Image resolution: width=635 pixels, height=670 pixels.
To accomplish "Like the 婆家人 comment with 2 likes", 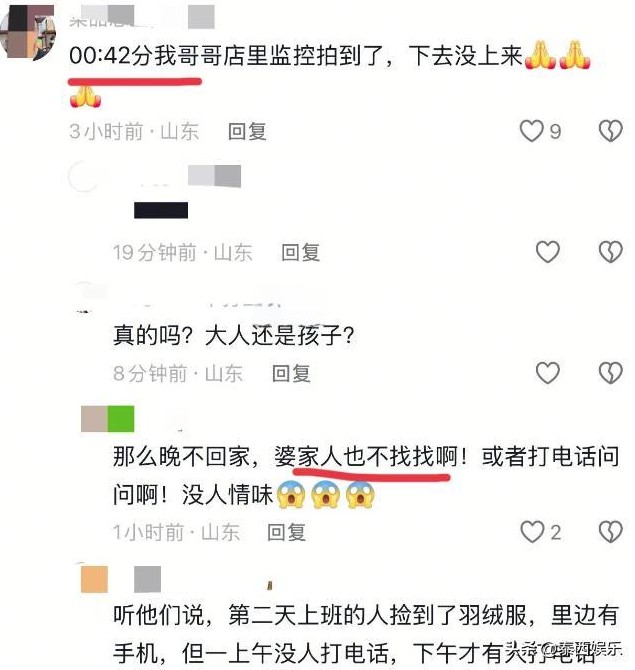I will [532, 532].
